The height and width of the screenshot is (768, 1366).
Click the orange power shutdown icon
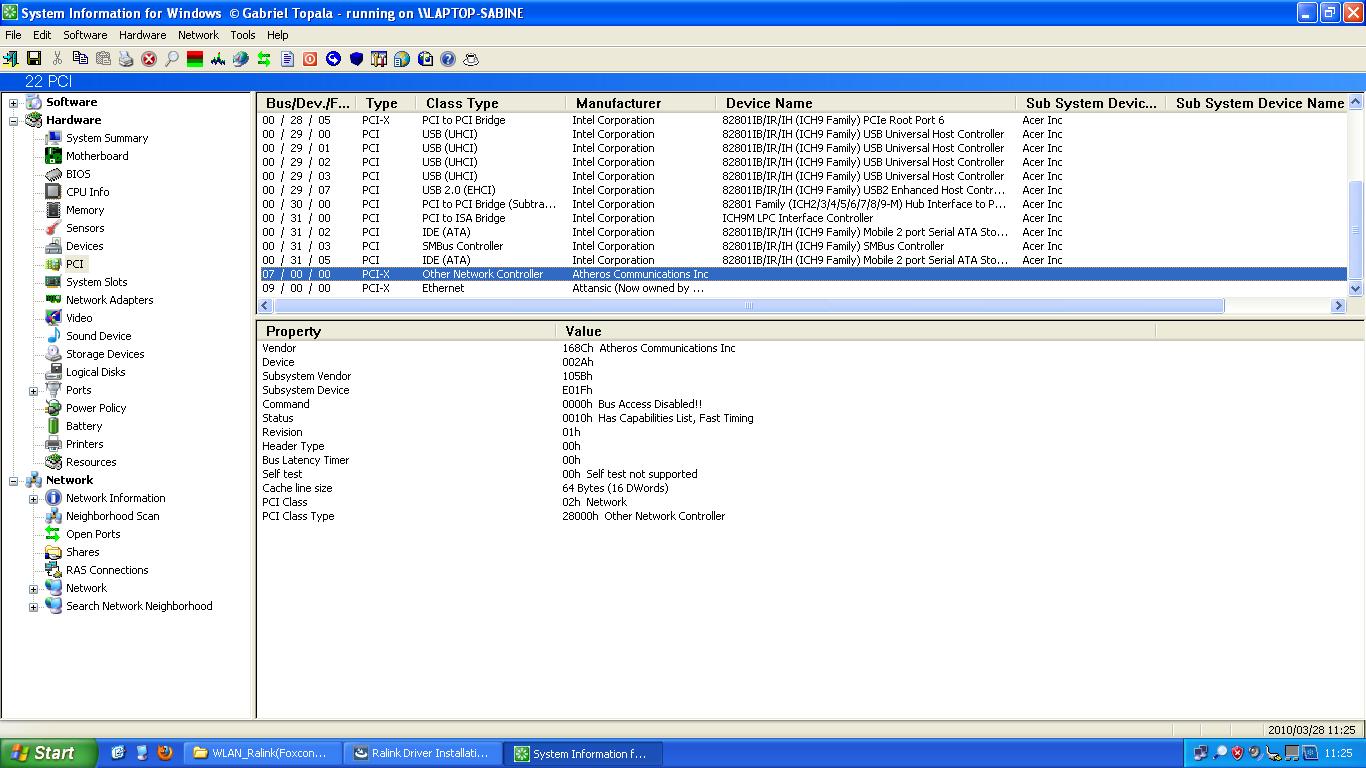click(310, 59)
